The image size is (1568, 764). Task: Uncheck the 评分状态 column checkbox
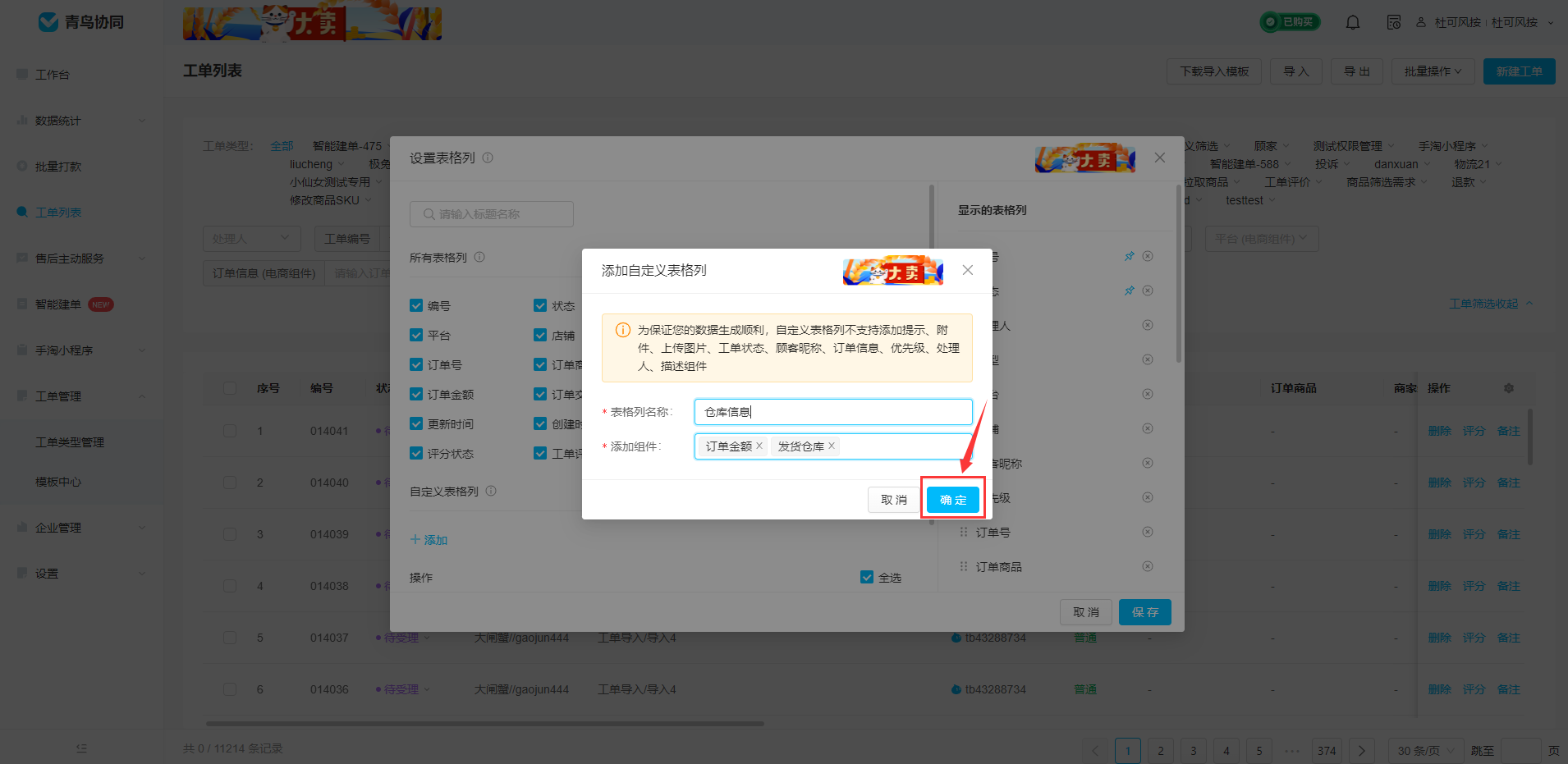(x=416, y=453)
